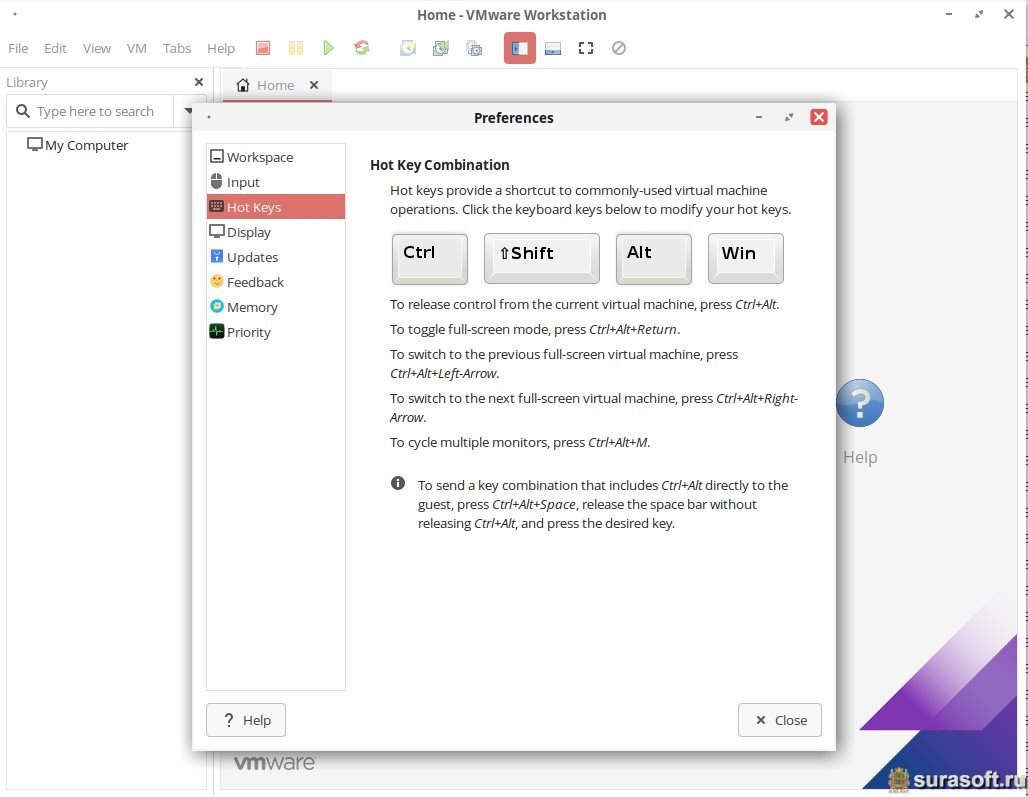
Task: Toggle the Alt hot key
Action: (x=654, y=259)
